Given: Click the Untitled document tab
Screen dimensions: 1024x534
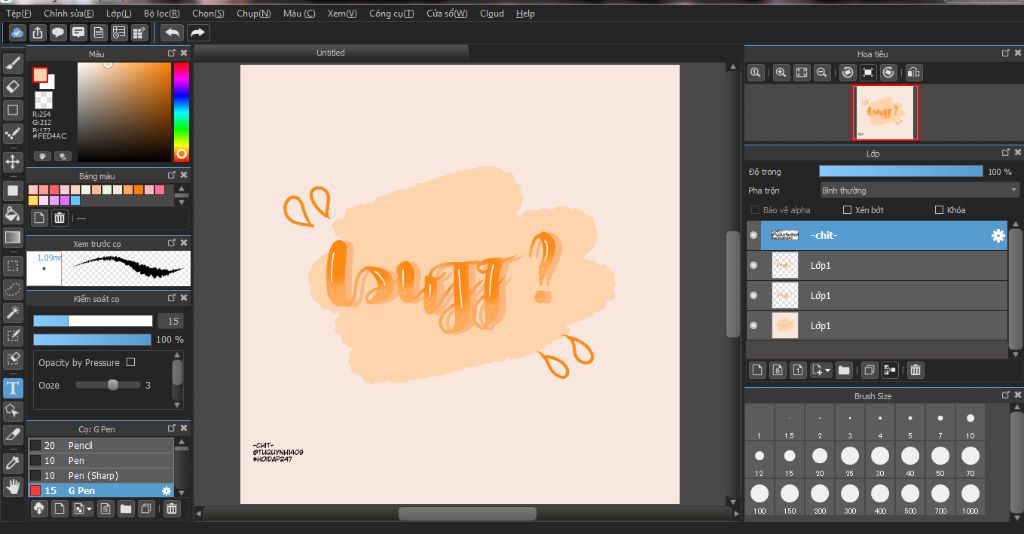Looking at the screenshot, I should (330, 52).
